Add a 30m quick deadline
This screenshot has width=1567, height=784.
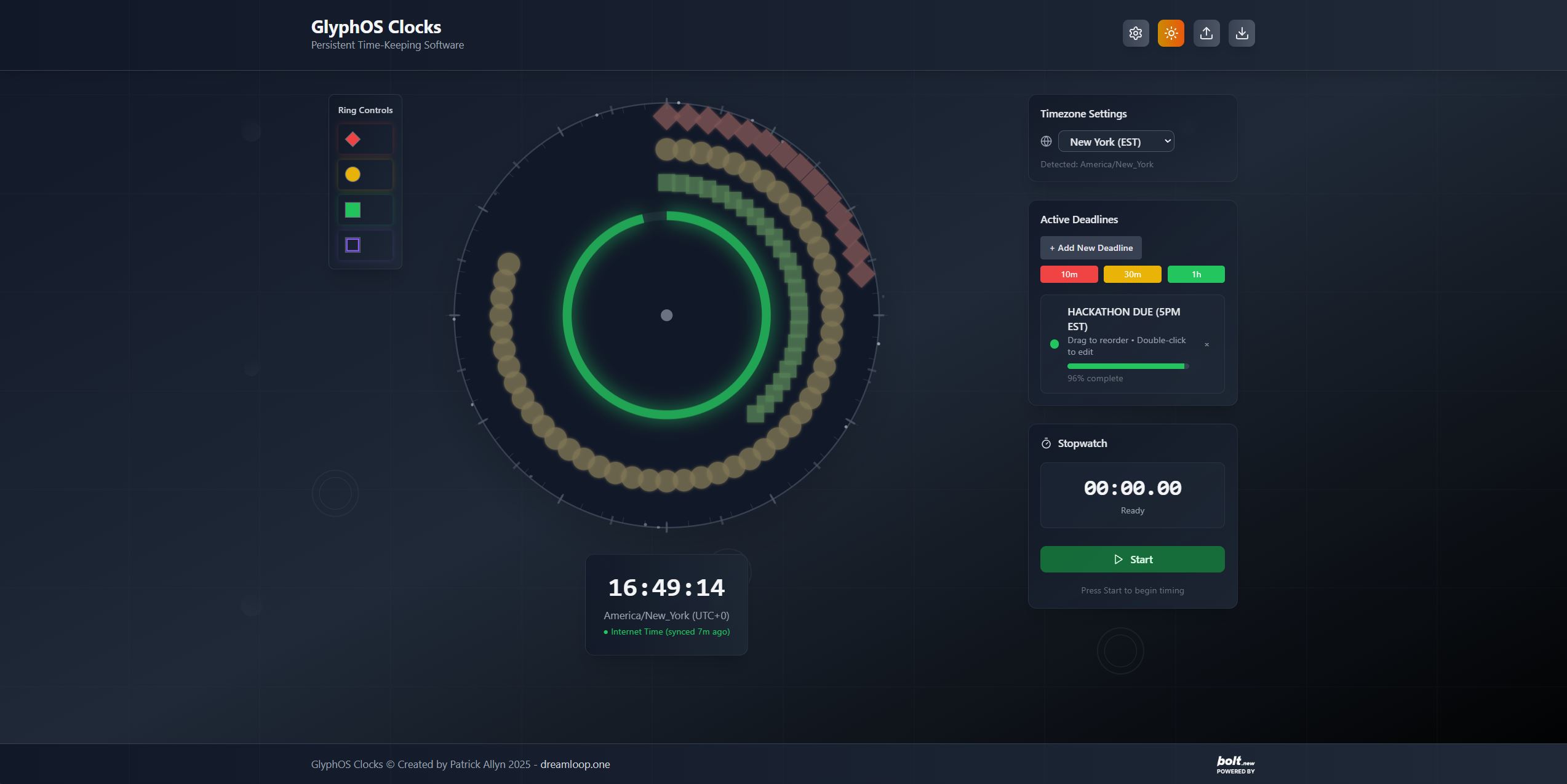(1132, 274)
